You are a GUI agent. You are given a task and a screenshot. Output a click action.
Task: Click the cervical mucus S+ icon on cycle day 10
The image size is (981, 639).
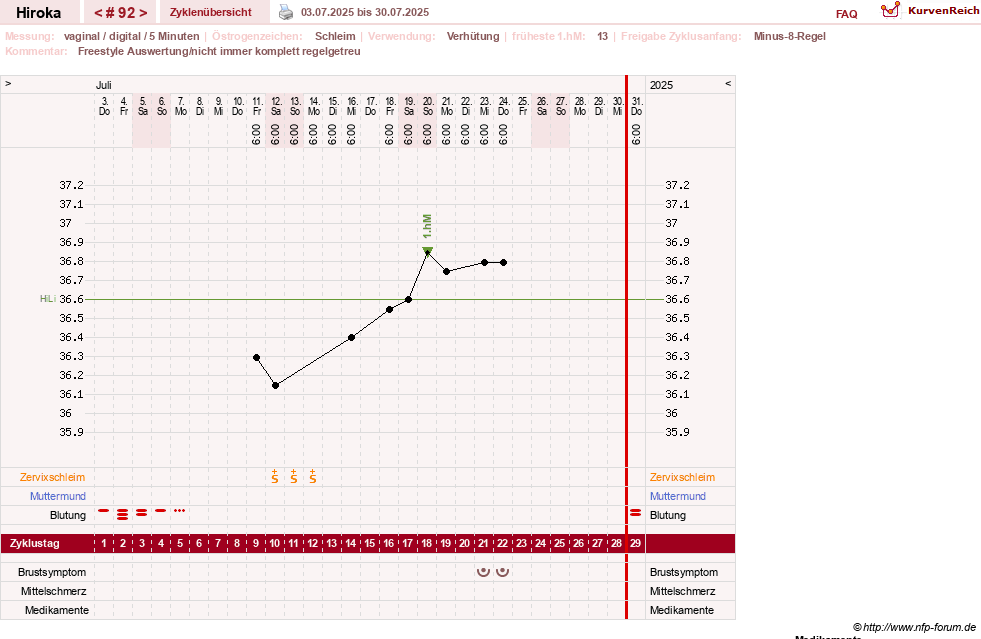tap(275, 477)
